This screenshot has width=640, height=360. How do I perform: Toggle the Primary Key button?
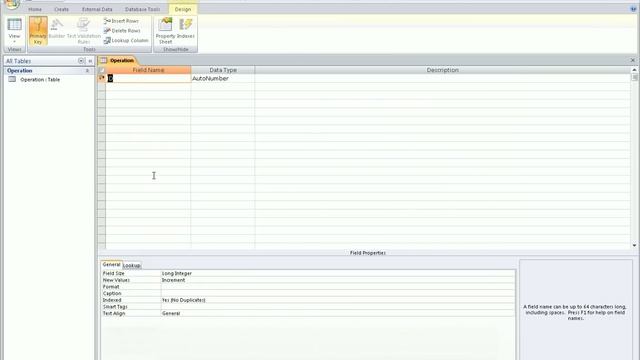click(x=38, y=31)
